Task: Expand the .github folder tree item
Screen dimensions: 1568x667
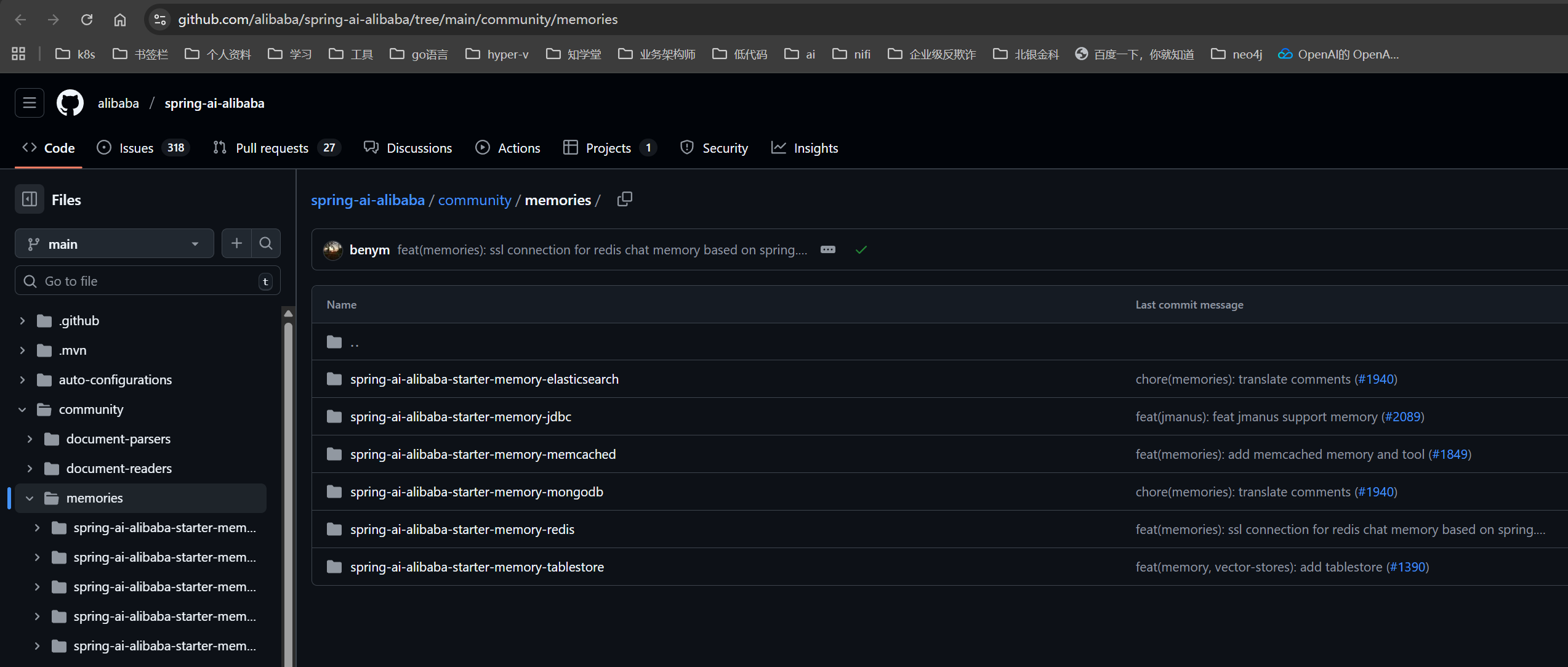Action: click(22, 321)
